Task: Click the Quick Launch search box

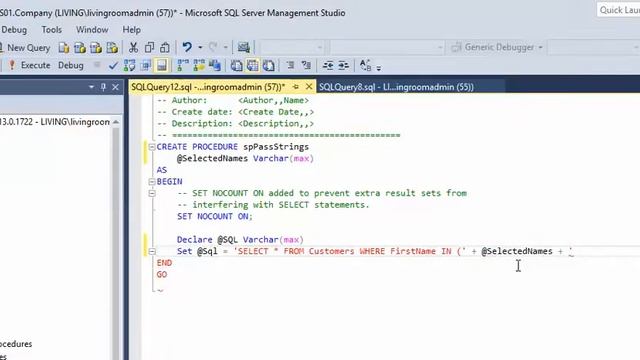Action: point(618,10)
